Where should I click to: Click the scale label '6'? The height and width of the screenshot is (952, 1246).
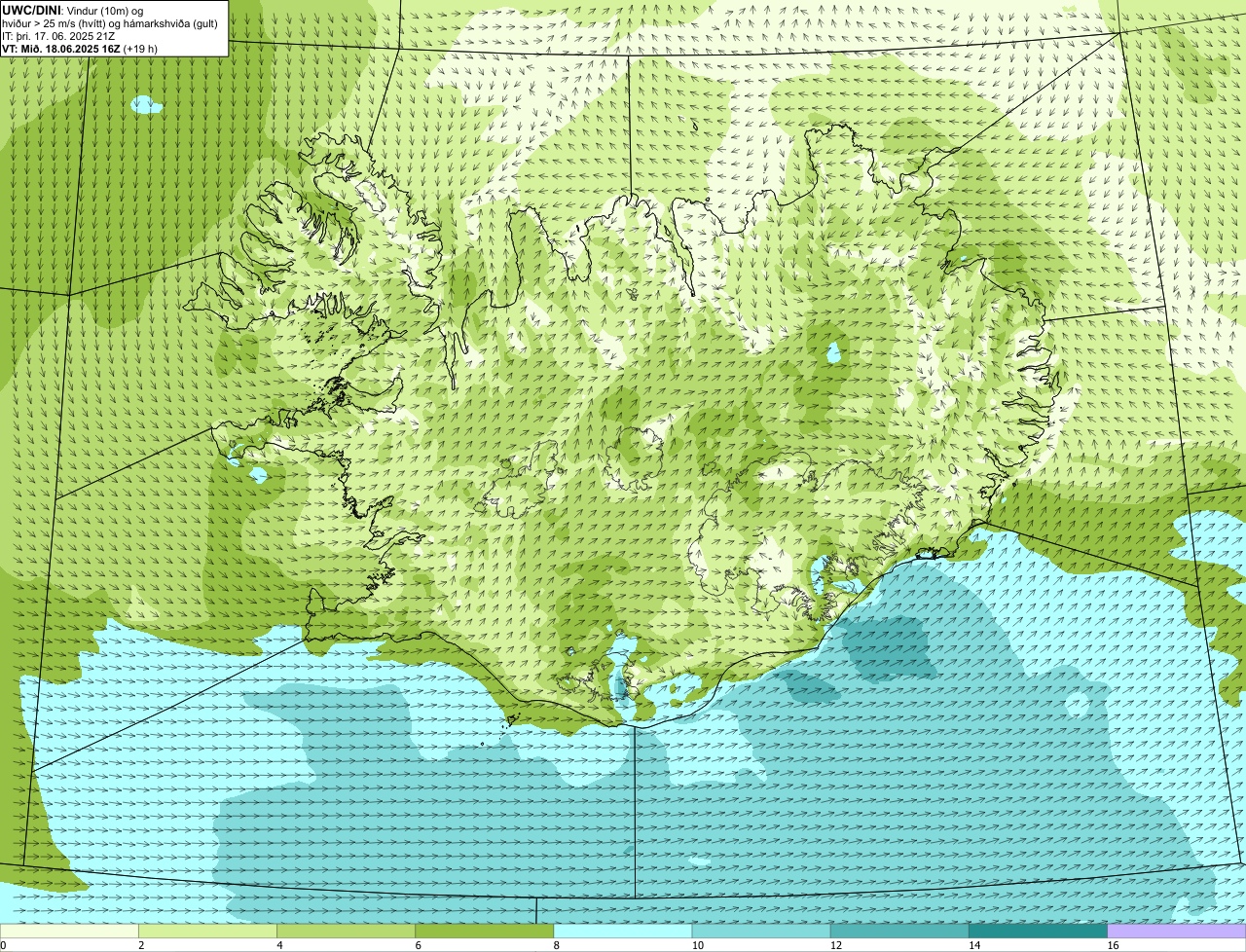pyautogui.click(x=418, y=945)
